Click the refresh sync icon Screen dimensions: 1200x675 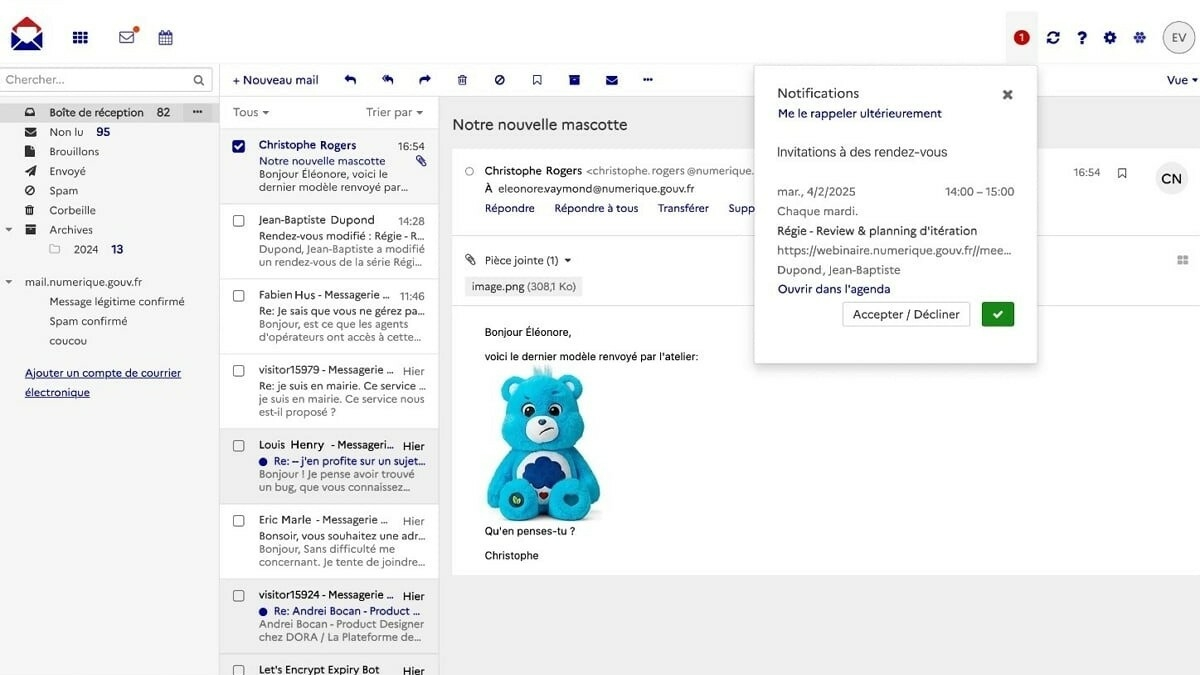point(1053,38)
